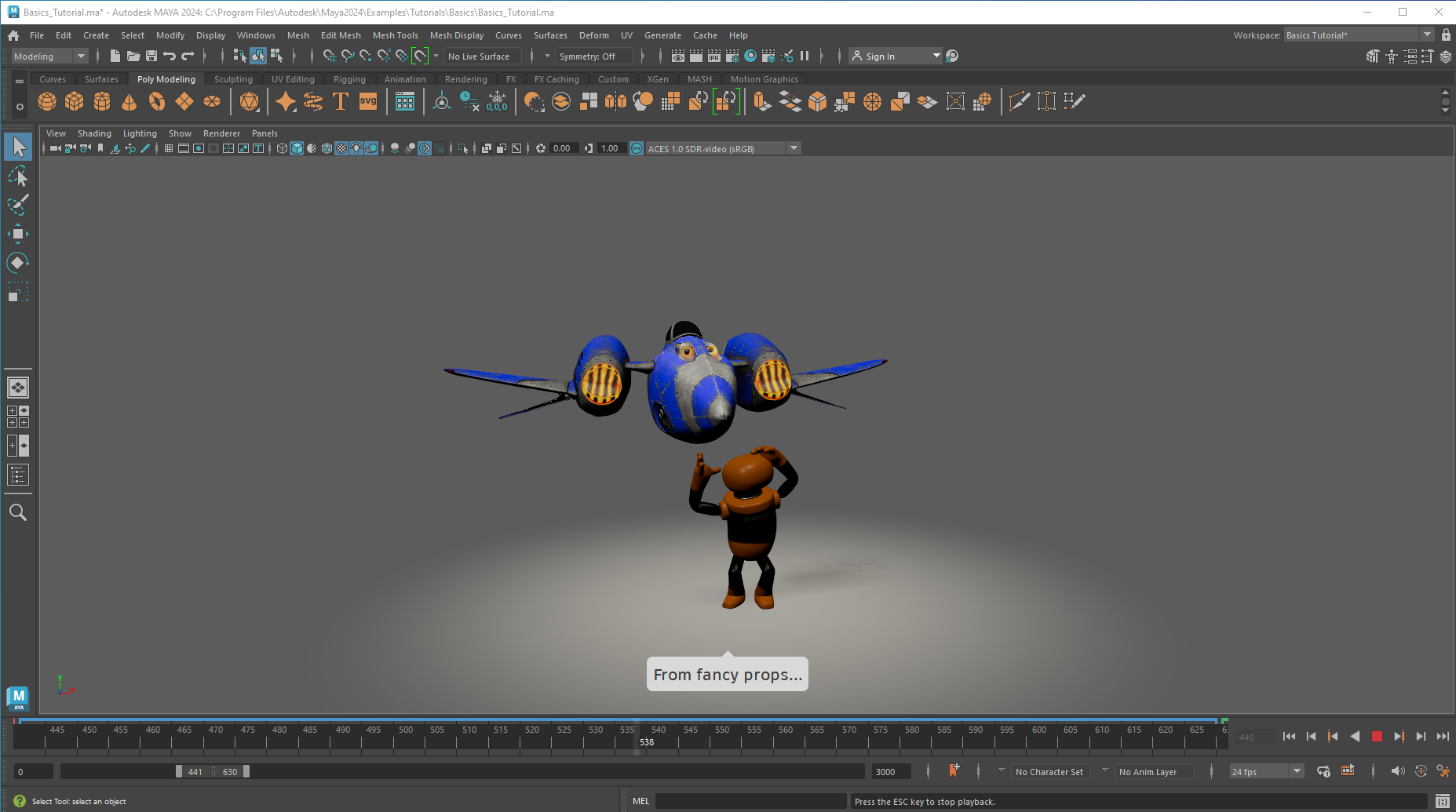This screenshot has height=812, width=1456.
Task: Open the Content Browser shelf icon
Action: 405,101
